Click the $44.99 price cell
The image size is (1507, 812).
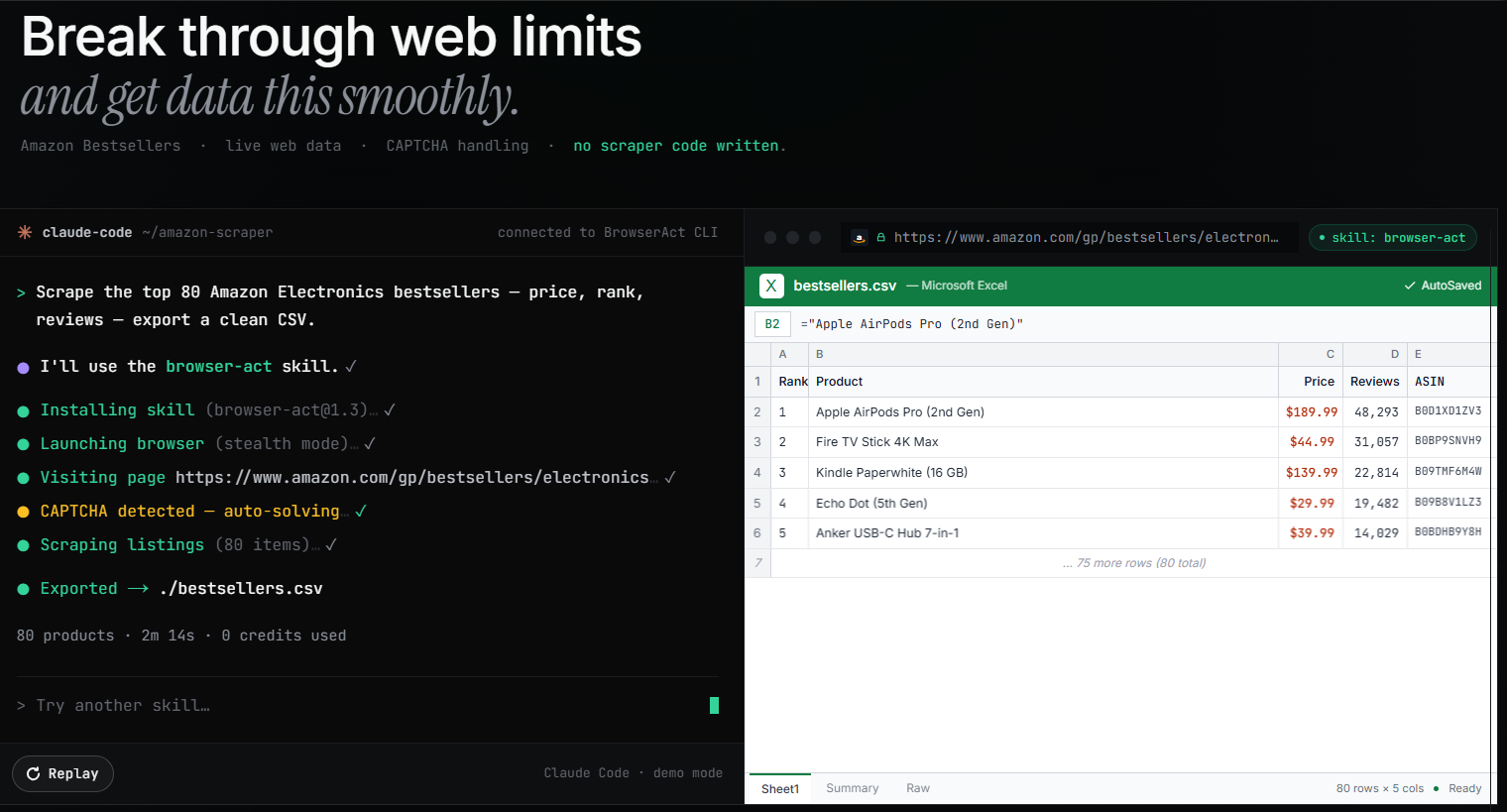click(1311, 442)
